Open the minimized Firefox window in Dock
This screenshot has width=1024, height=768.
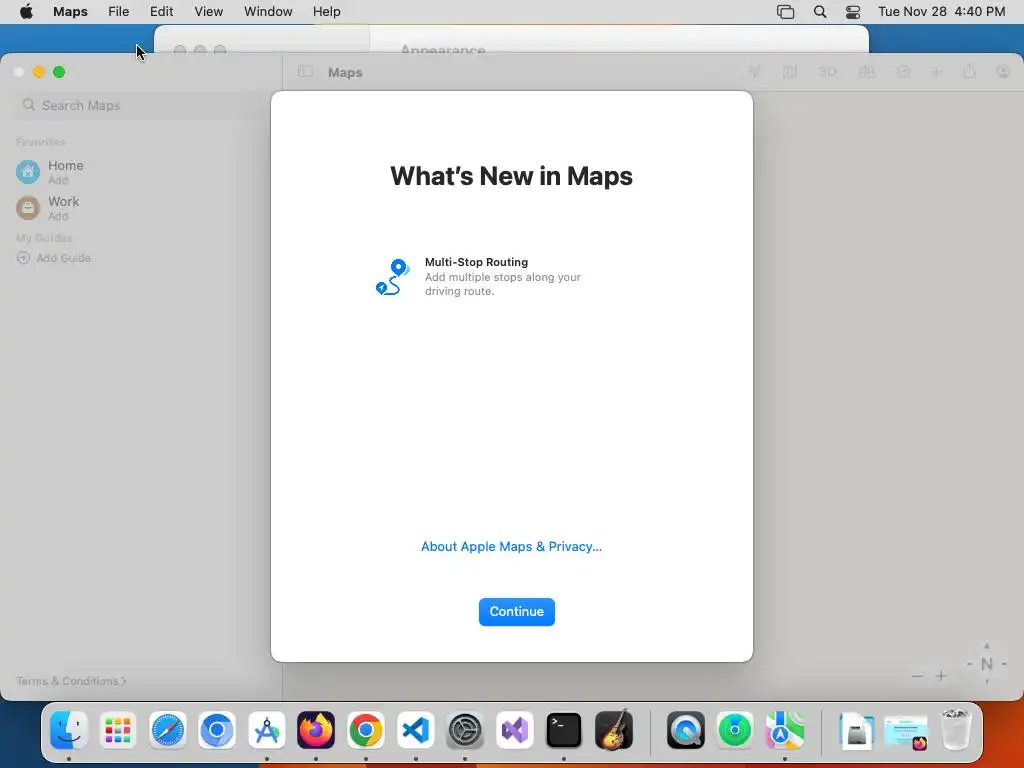pos(906,731)
